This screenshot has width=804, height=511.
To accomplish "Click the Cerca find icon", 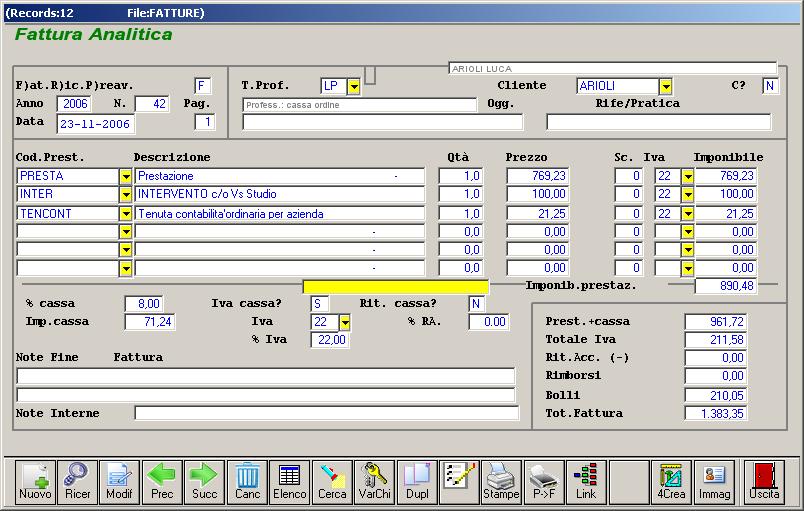I will tap(332, 482).
